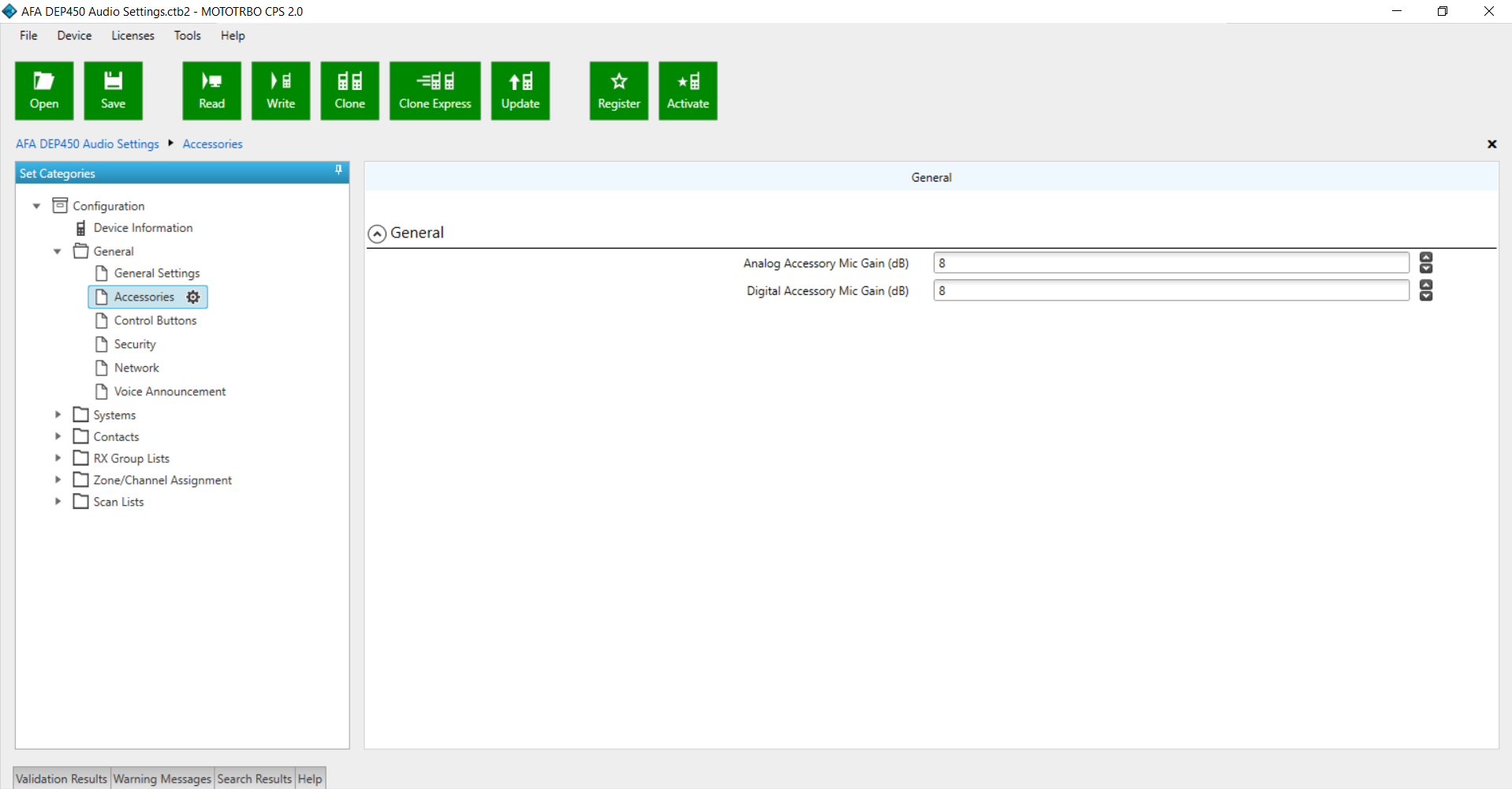Select Control Buttons in the tree

click(x=155, y=320)
